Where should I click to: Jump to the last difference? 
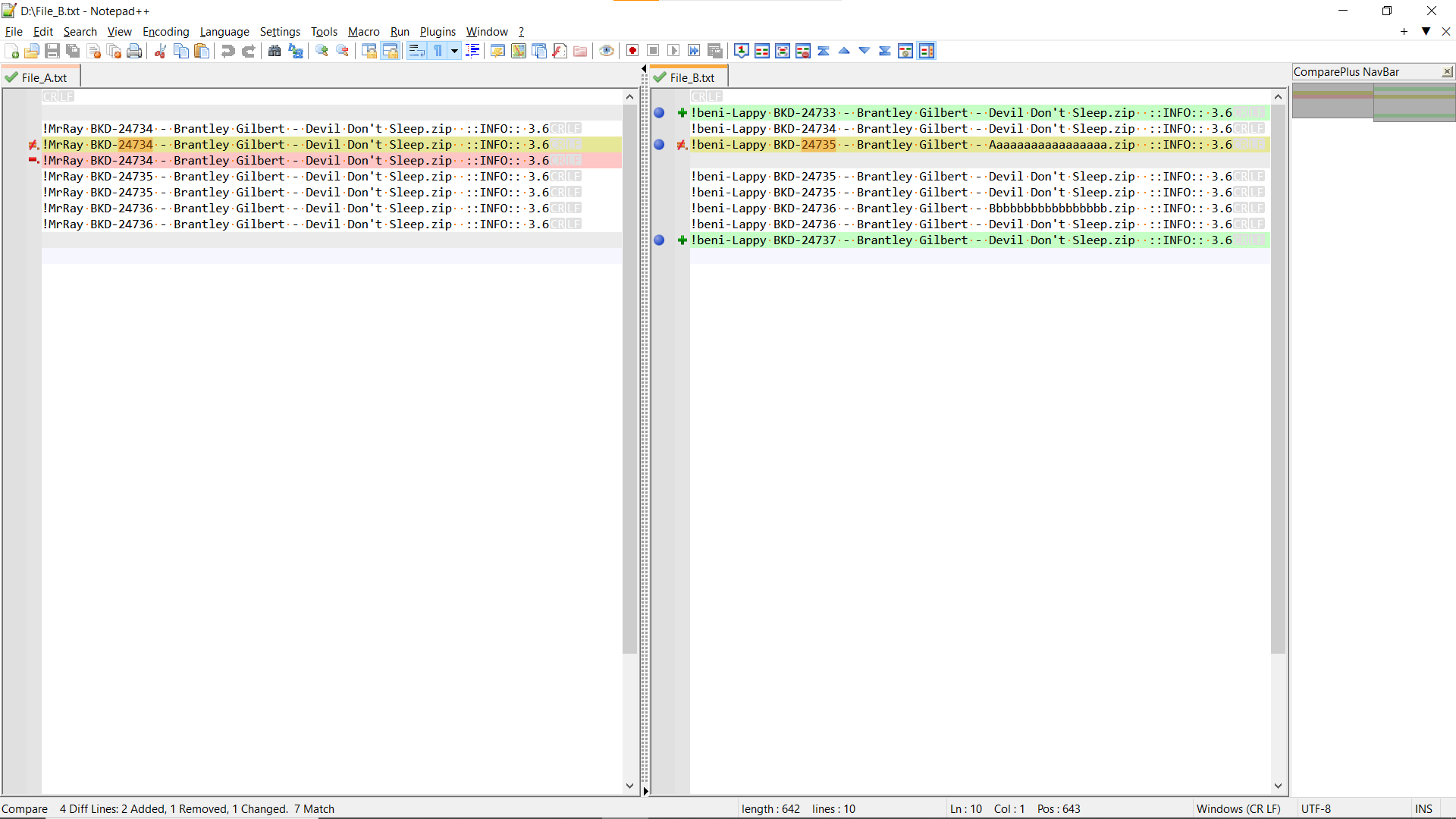(x=884, y=50)
